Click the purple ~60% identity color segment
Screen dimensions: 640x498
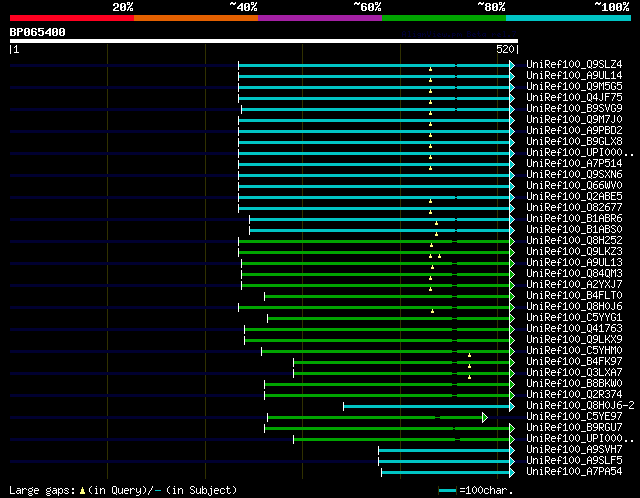tap(320, 18)
